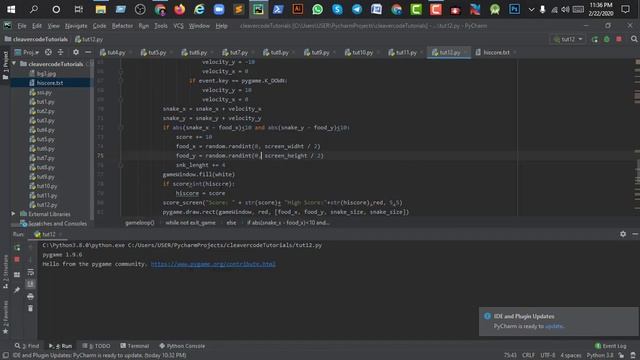
Task: Click the fold marker next to line 72
Action: [121, 127]
